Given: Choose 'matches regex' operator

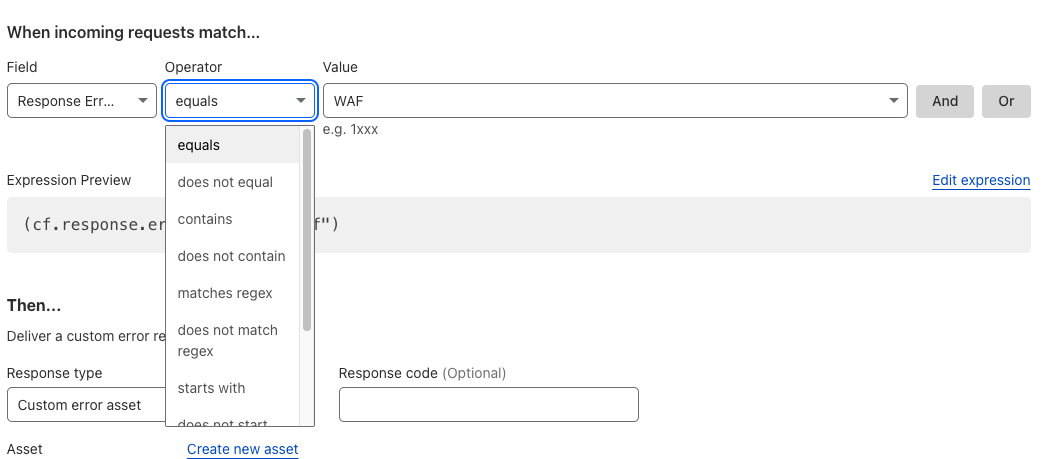Looking at the screenshot, I should (225, 293).
